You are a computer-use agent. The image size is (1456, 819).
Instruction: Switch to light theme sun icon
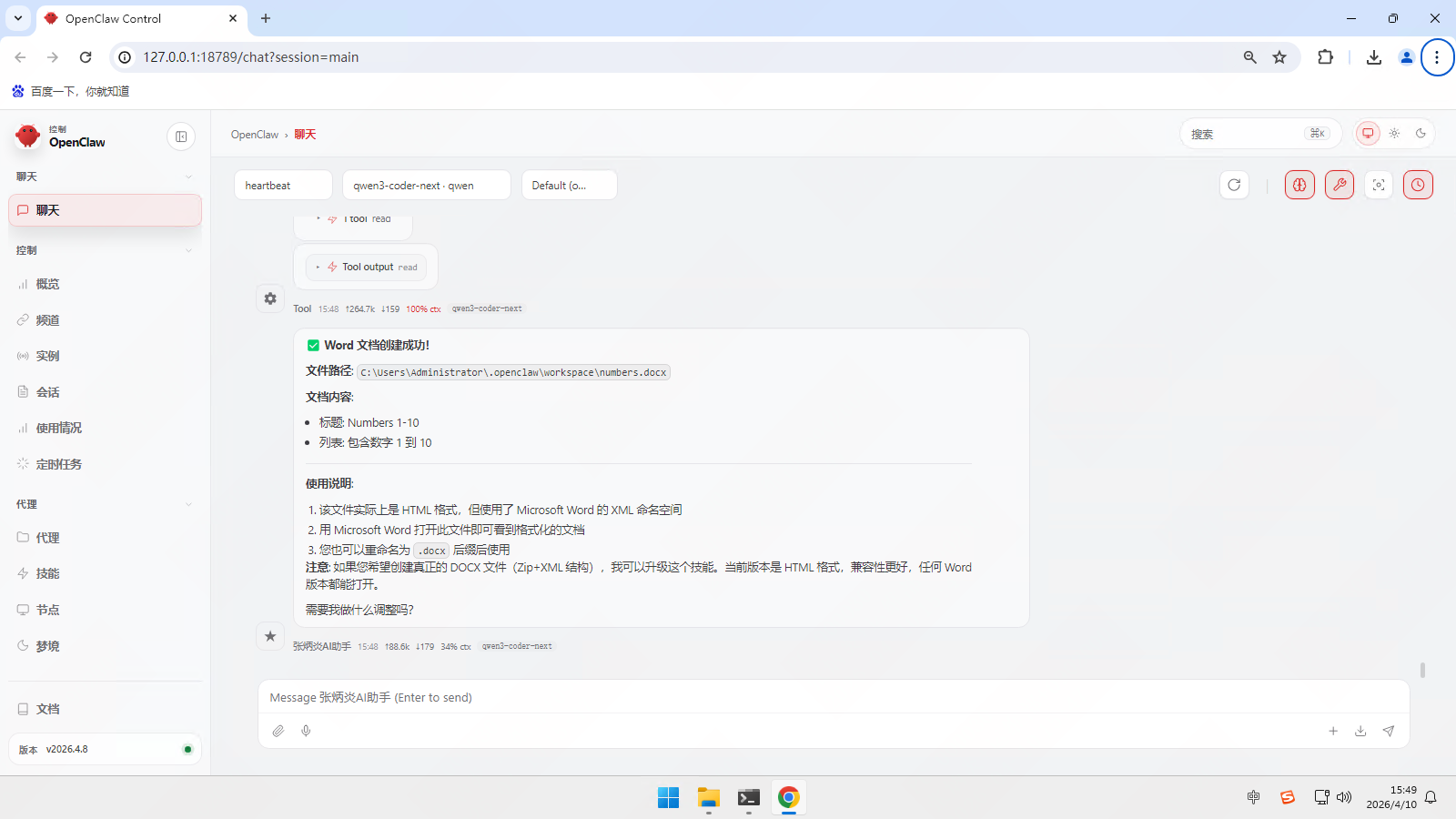tap(1394, 134)
